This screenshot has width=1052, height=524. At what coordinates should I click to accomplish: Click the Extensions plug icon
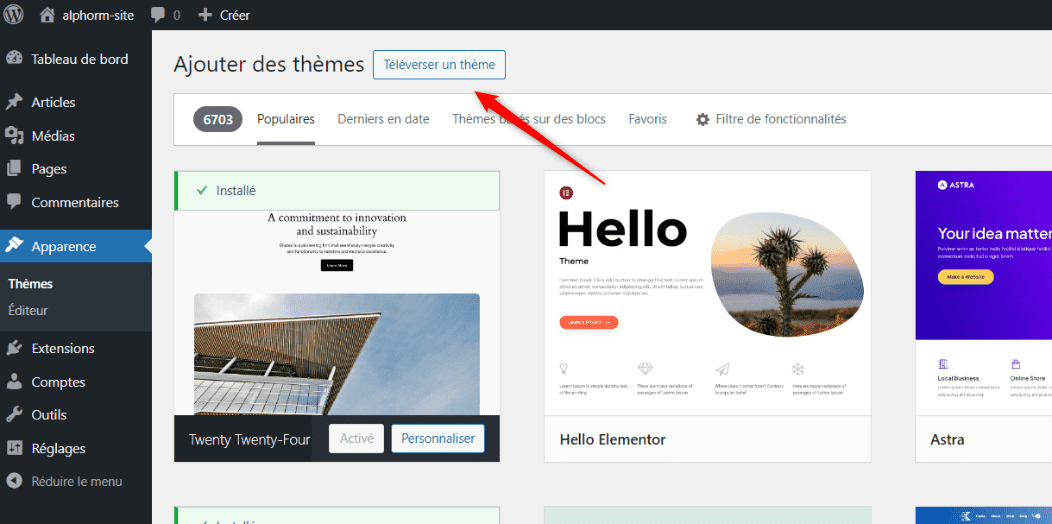pos(14,348)
